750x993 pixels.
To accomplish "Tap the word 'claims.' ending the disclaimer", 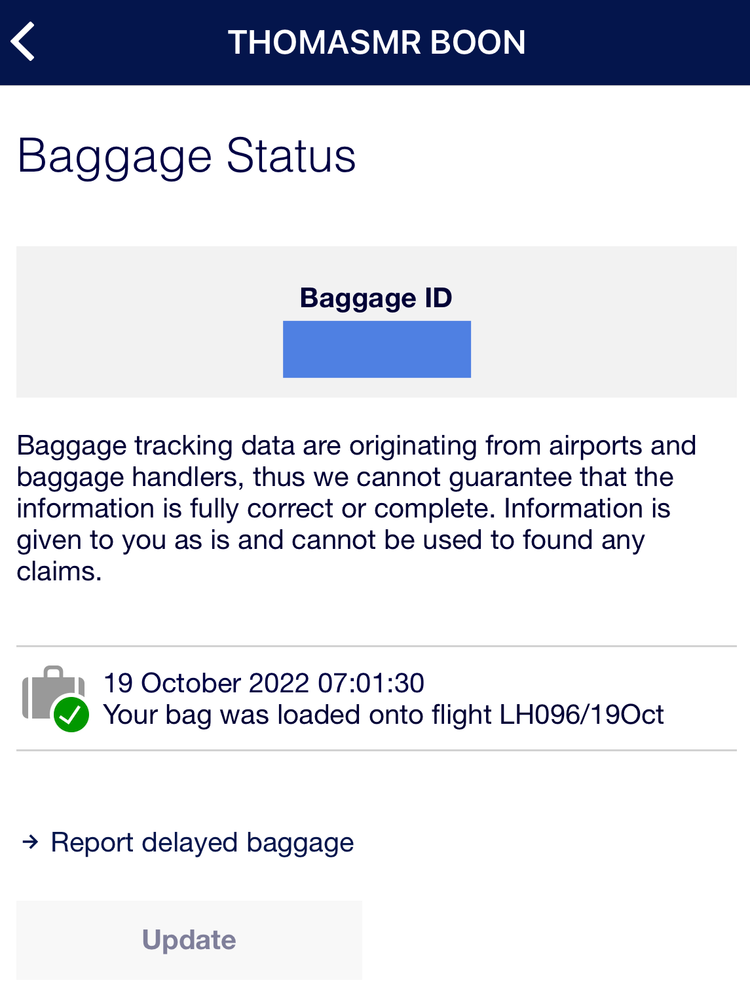I will tap(60, 572).
